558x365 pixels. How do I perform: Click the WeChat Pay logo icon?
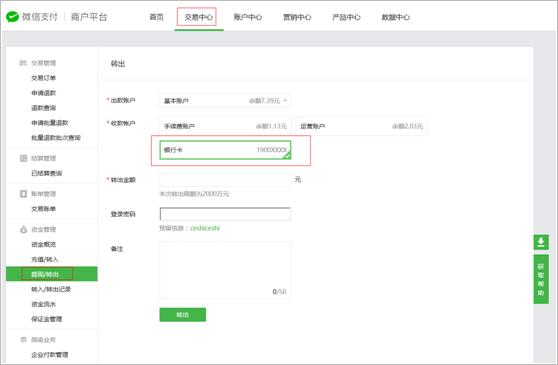[12, 17]
